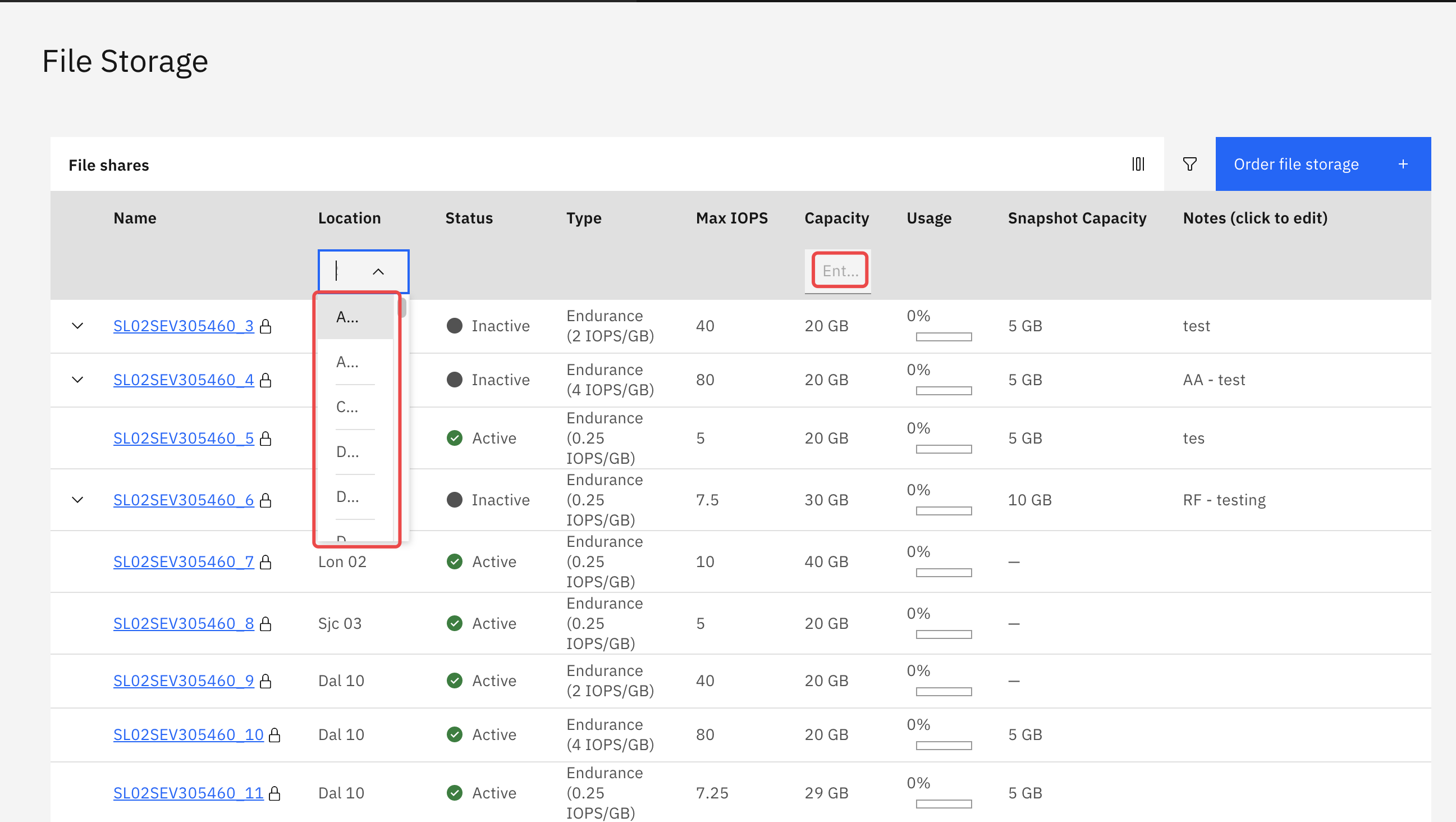Collapse the Location filter dropdown with its chevron
The width and height of the screenshot is (1456, 822).
coord(378,271)
